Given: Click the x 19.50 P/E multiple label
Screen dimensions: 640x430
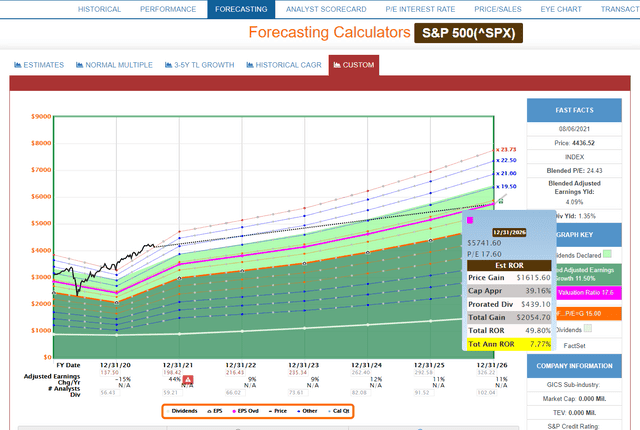Looking at the screenshot, I should (x=506, y=186).
